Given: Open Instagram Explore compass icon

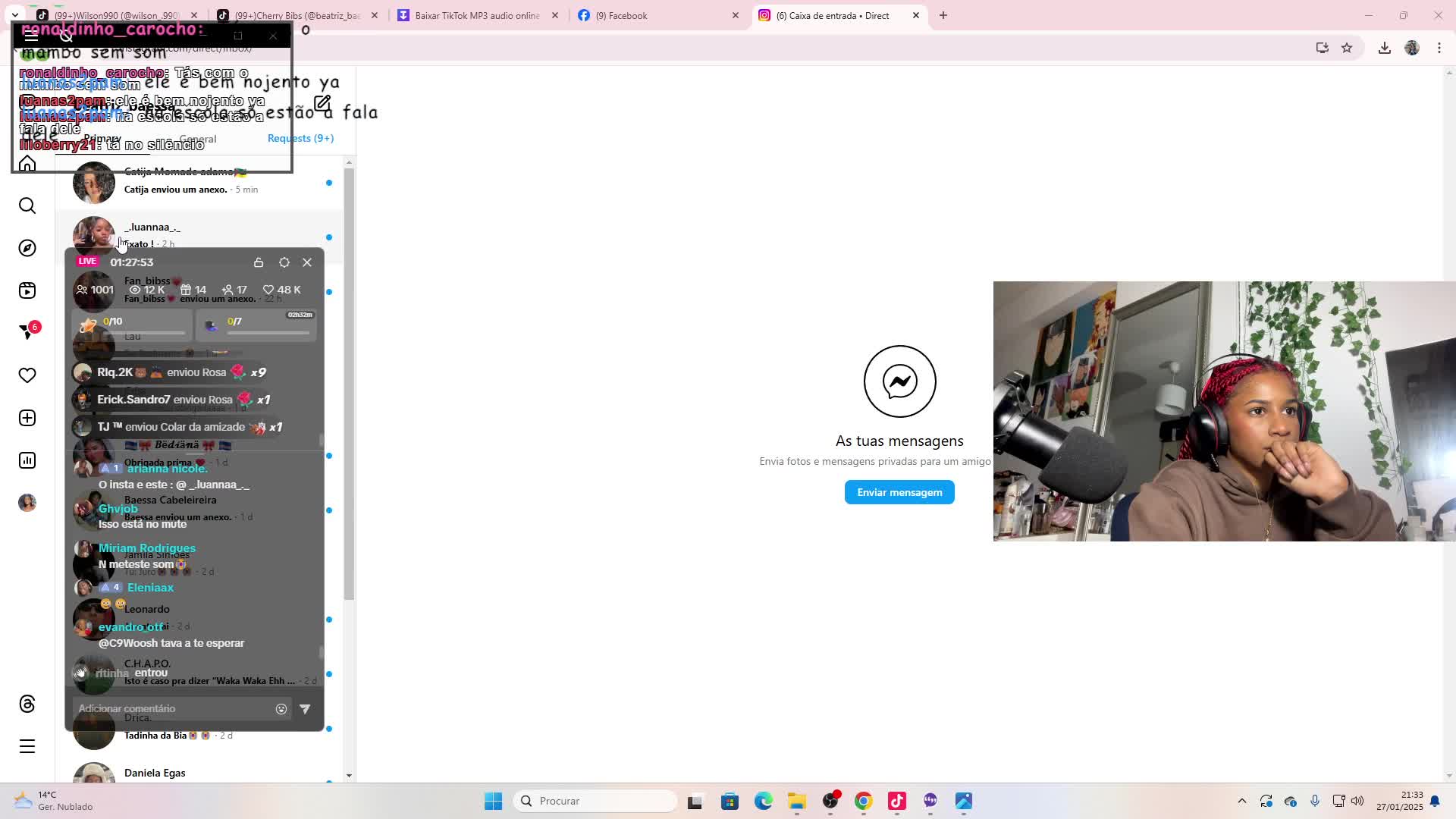Looking at the screenshot, I should pos(27,248).
